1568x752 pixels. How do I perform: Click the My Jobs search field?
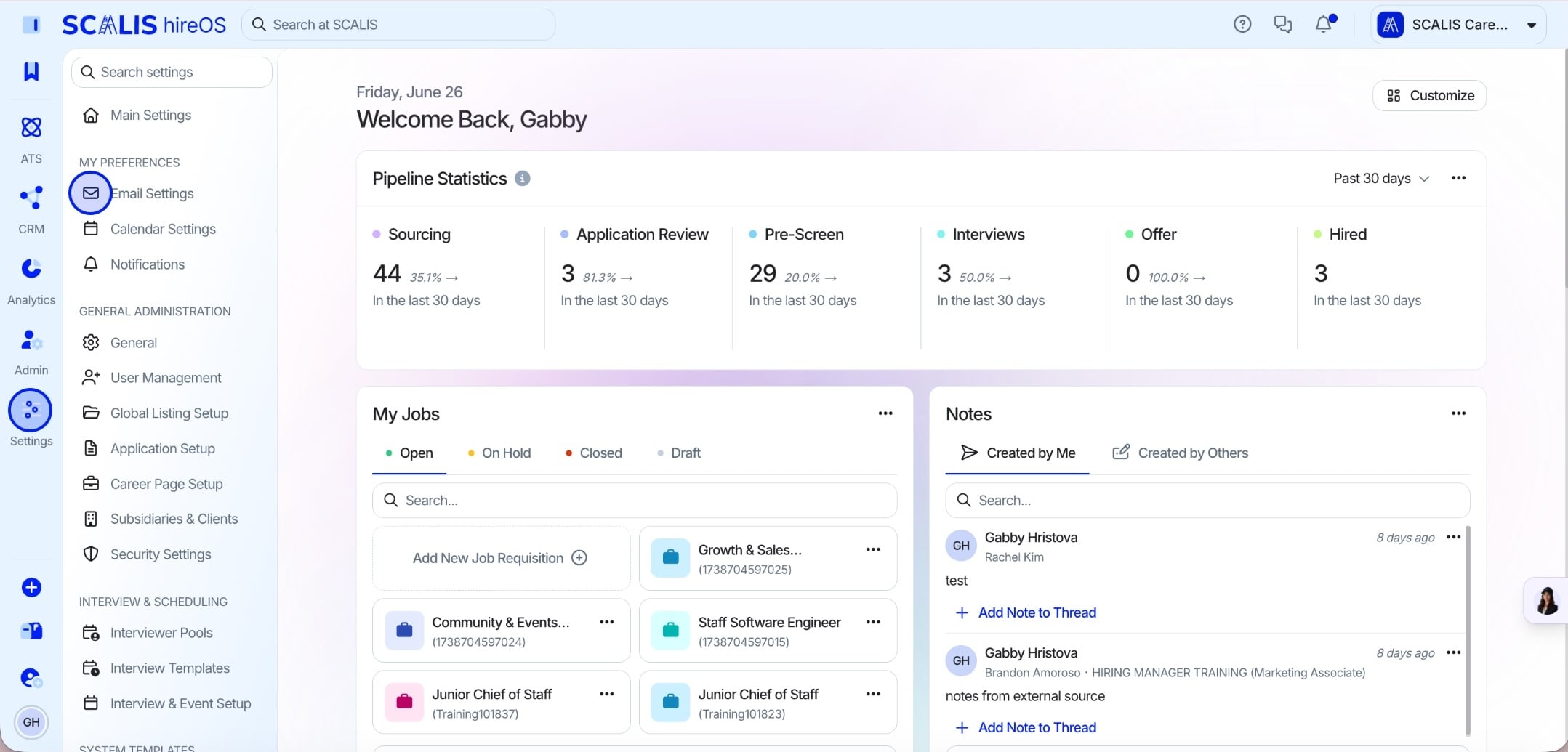[635, 500]
